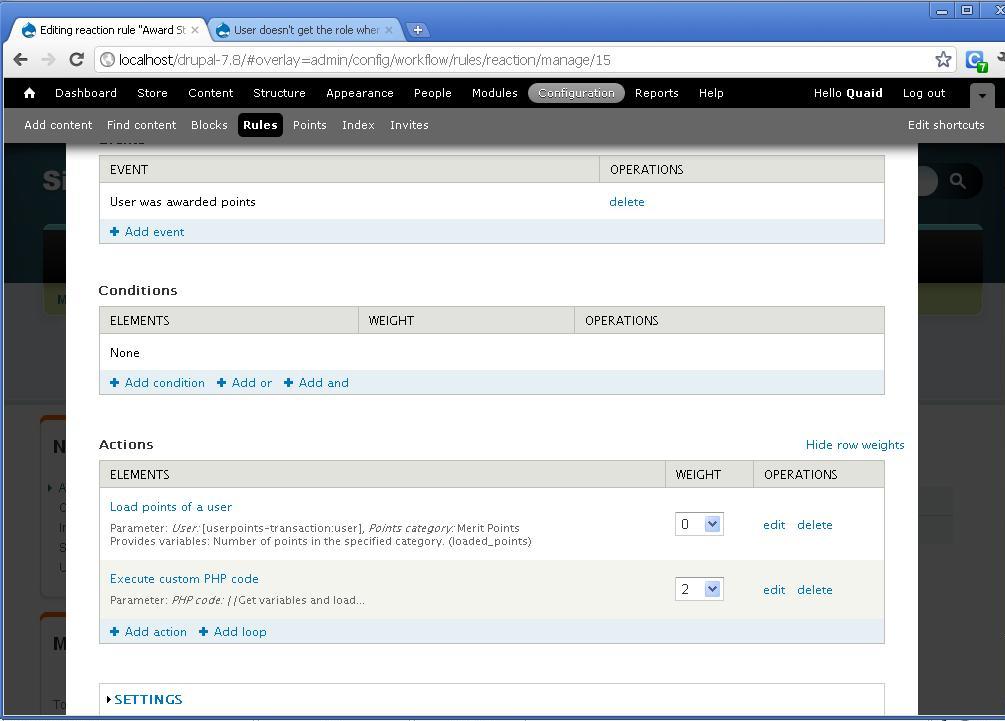1005x721 pixels.
Task: Click the plus icon beside Add or
Action: [x=222, y=383]
